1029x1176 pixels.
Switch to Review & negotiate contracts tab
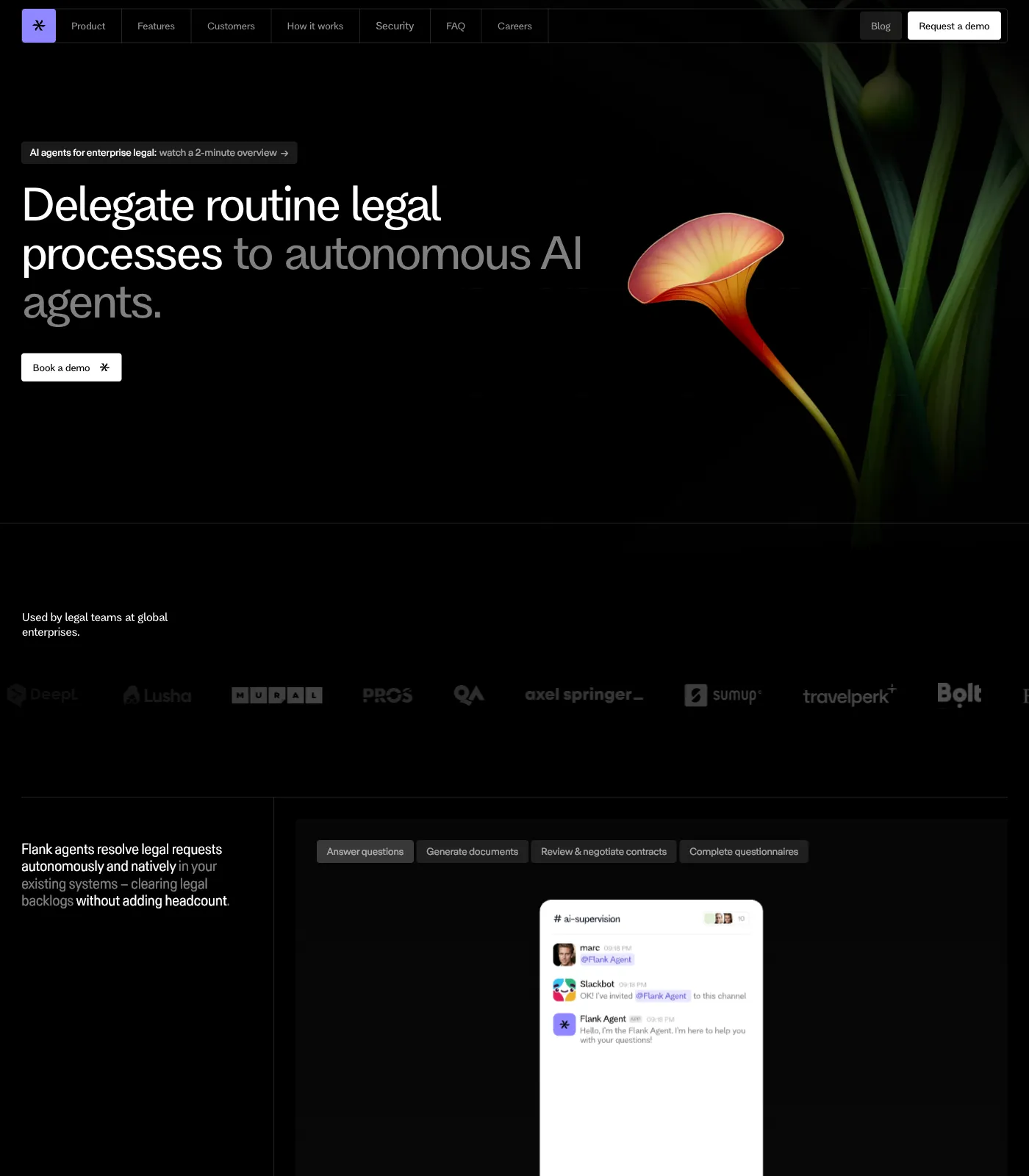click(x=603, y=851)
